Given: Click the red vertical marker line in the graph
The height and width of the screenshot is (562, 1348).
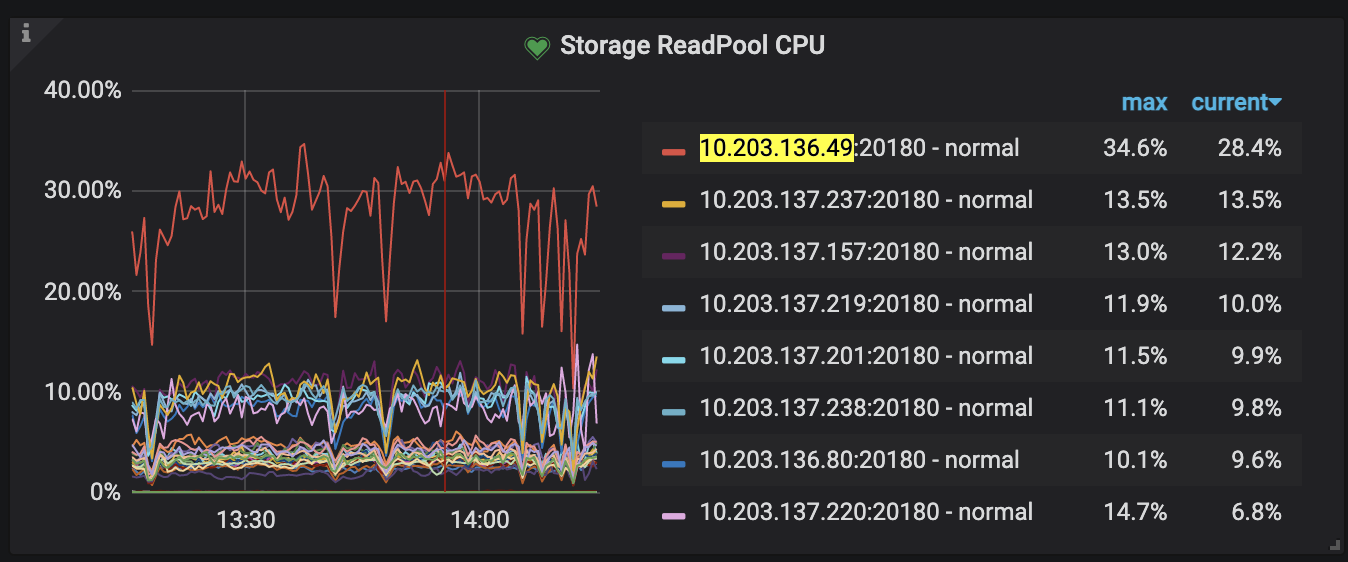Looking at the screenshot, I should (444, 300).
